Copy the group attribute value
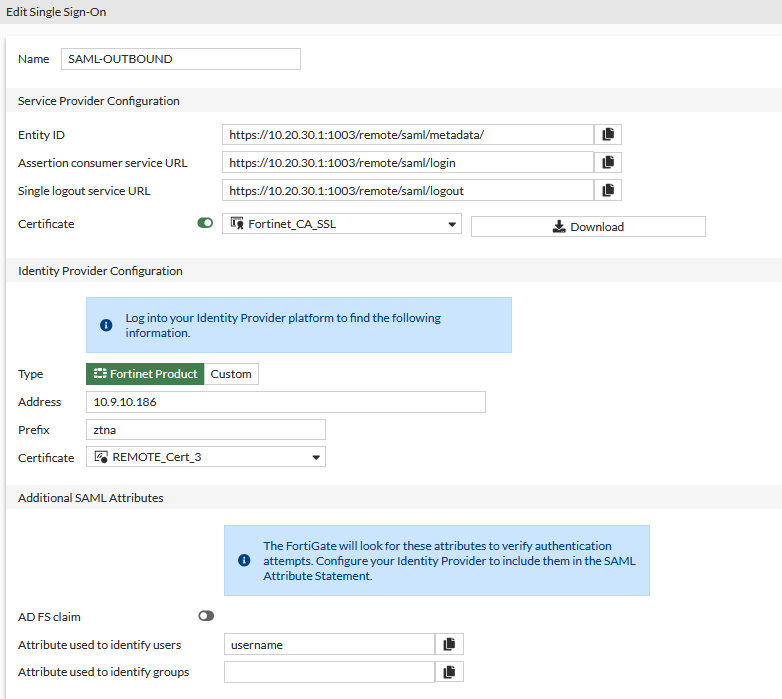This screenshot has height=699, width=782. (449, 672)
